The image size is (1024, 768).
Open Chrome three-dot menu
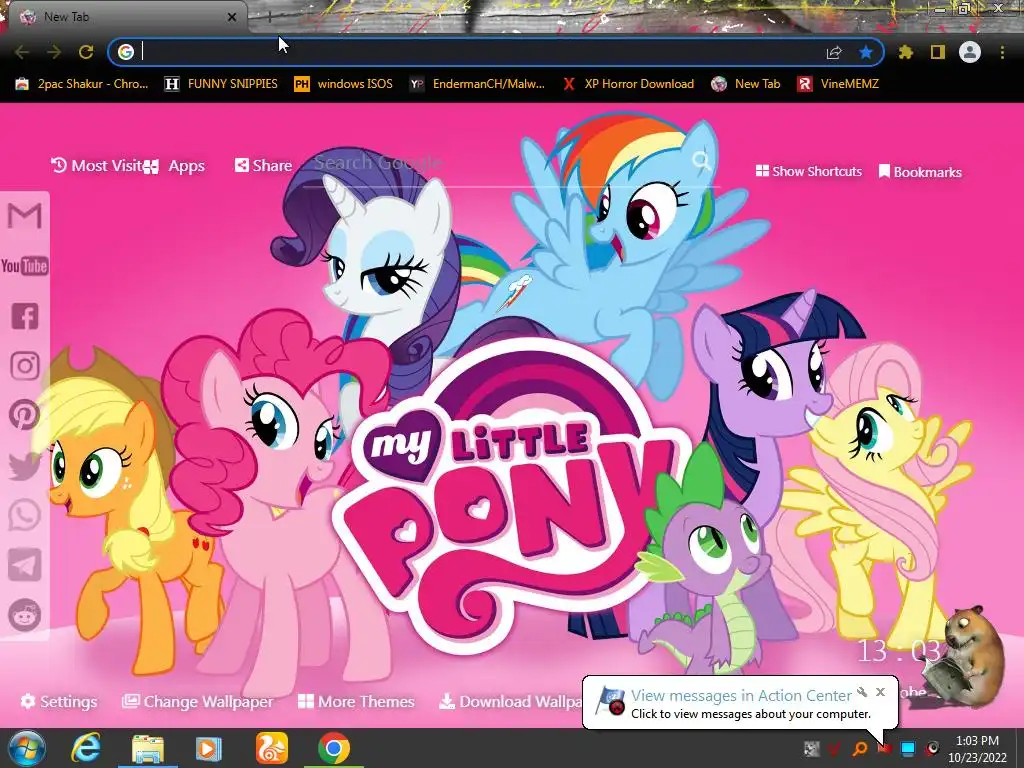(1002, 52)
